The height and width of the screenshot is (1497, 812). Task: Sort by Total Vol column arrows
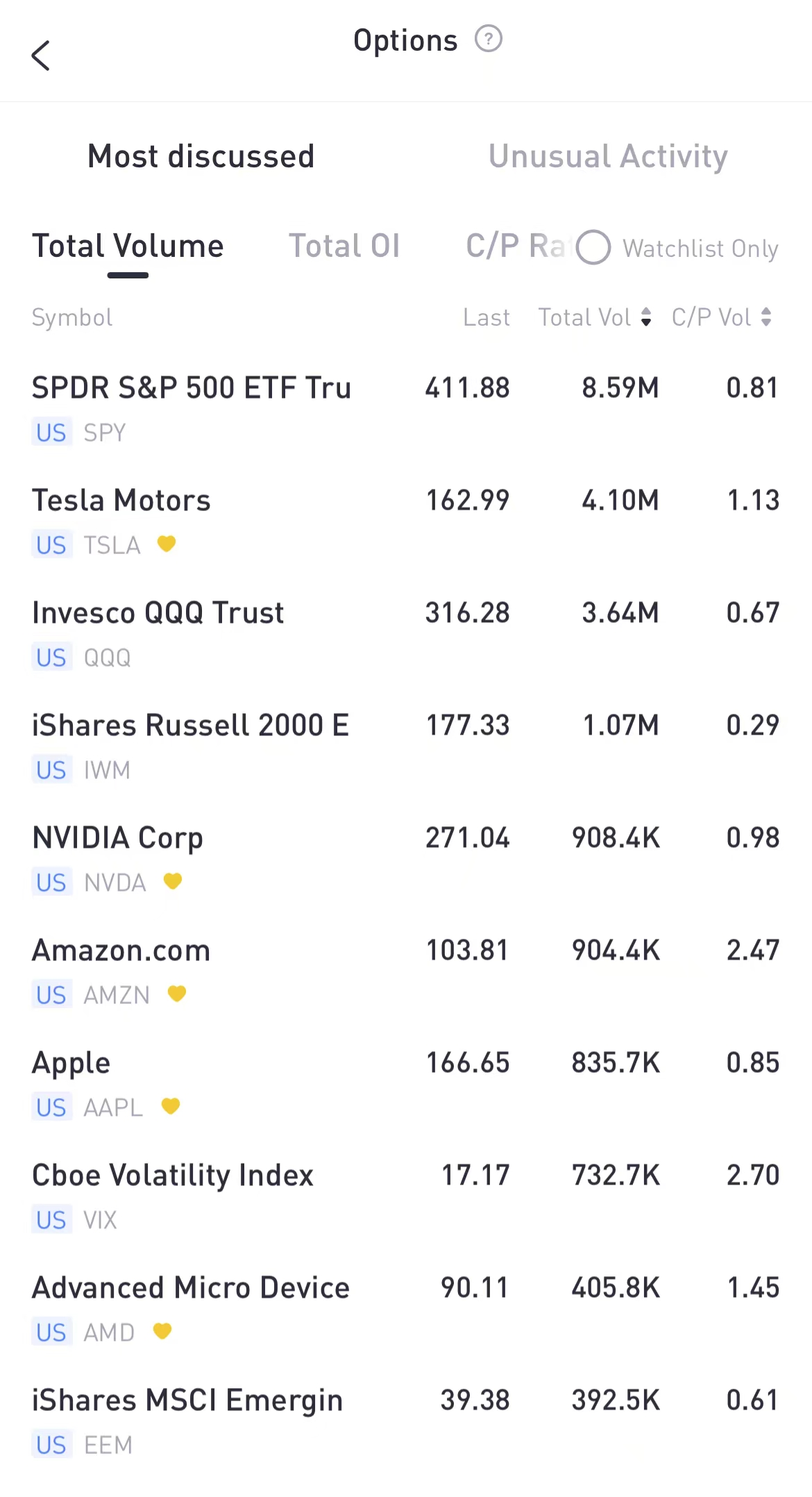point(646,317)
